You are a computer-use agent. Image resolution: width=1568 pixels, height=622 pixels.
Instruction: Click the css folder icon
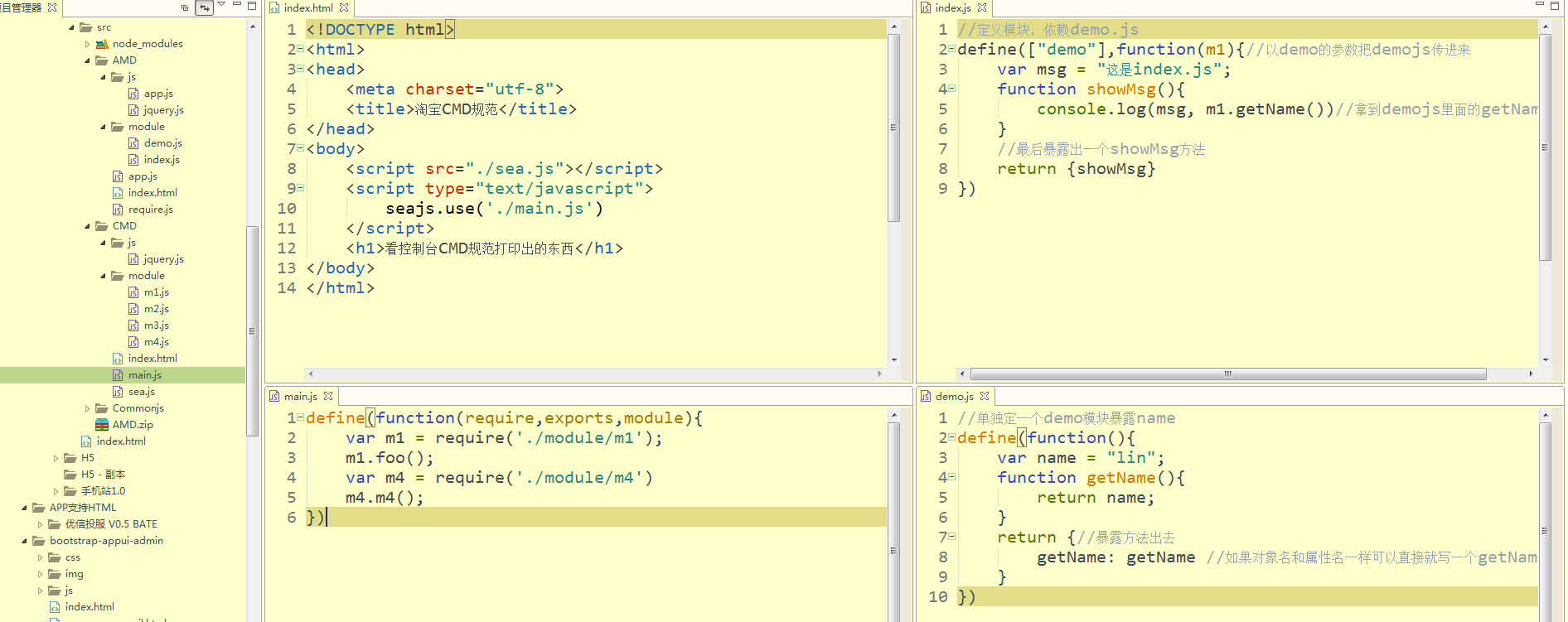(x=55, y=557)
